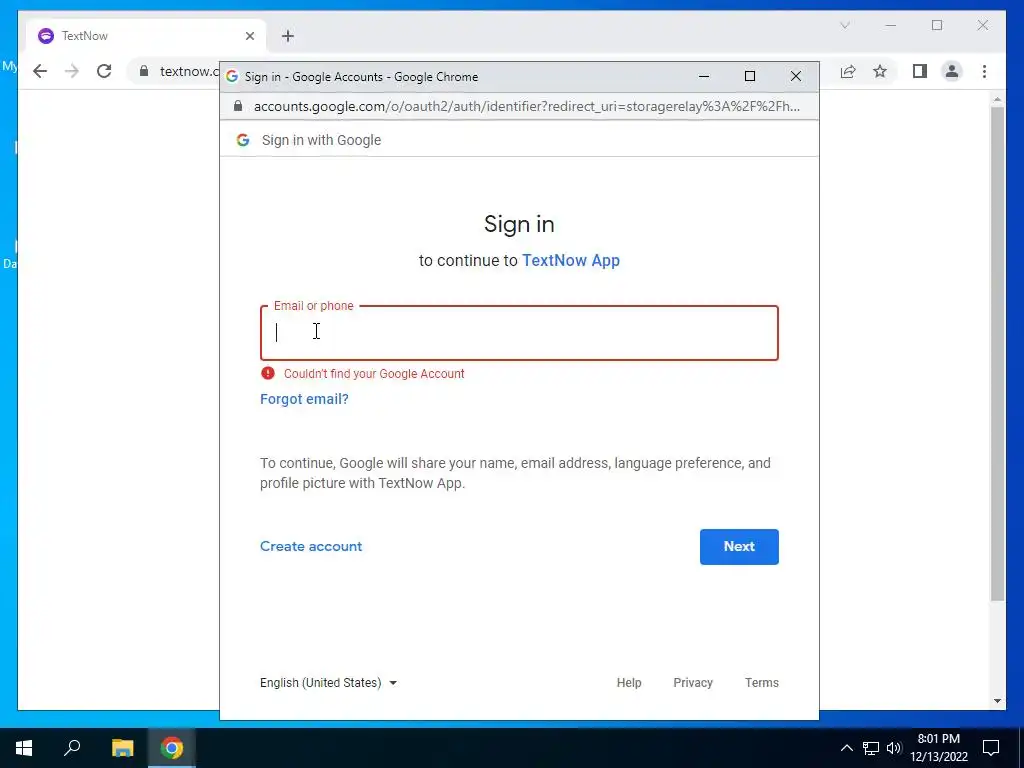Expand the English (United States) language dropdown
Screen dimensions: 1024x768
pos(328,682)
